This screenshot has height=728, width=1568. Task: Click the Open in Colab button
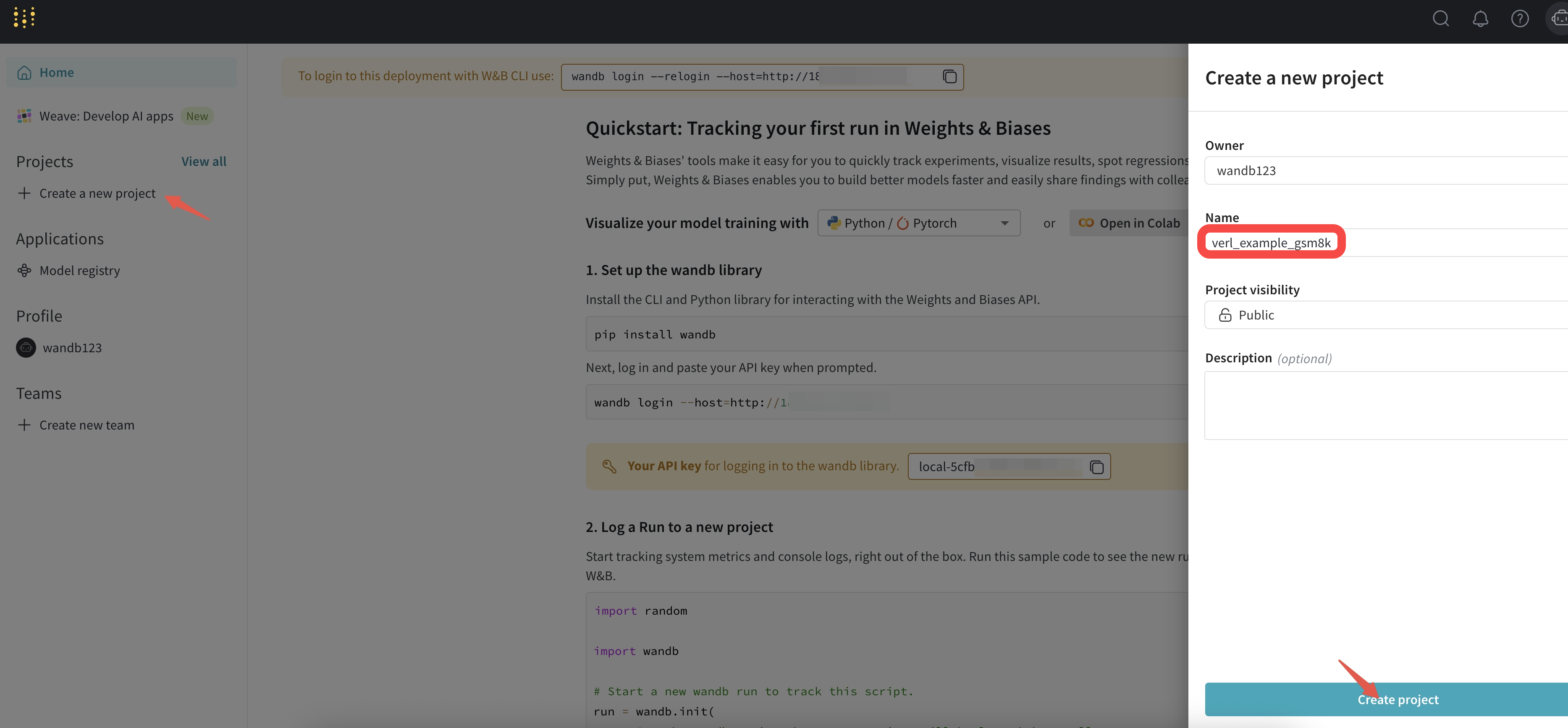pos(1128,223)
